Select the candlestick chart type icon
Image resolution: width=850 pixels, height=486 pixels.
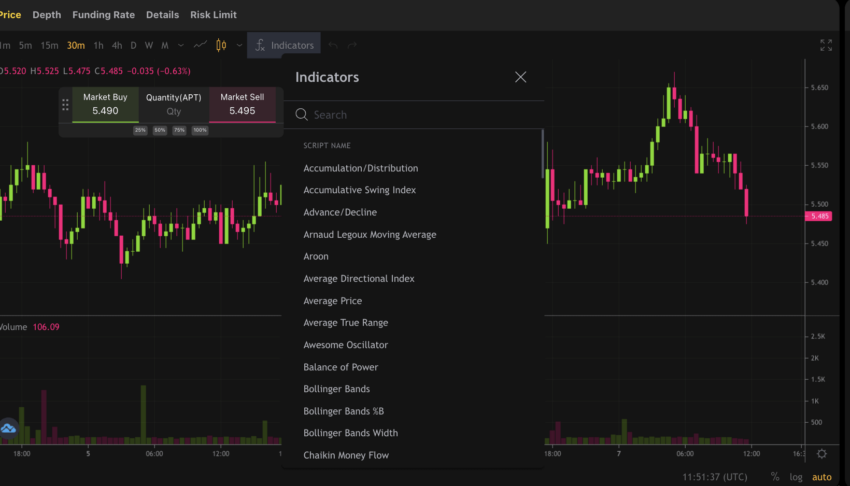221,46
